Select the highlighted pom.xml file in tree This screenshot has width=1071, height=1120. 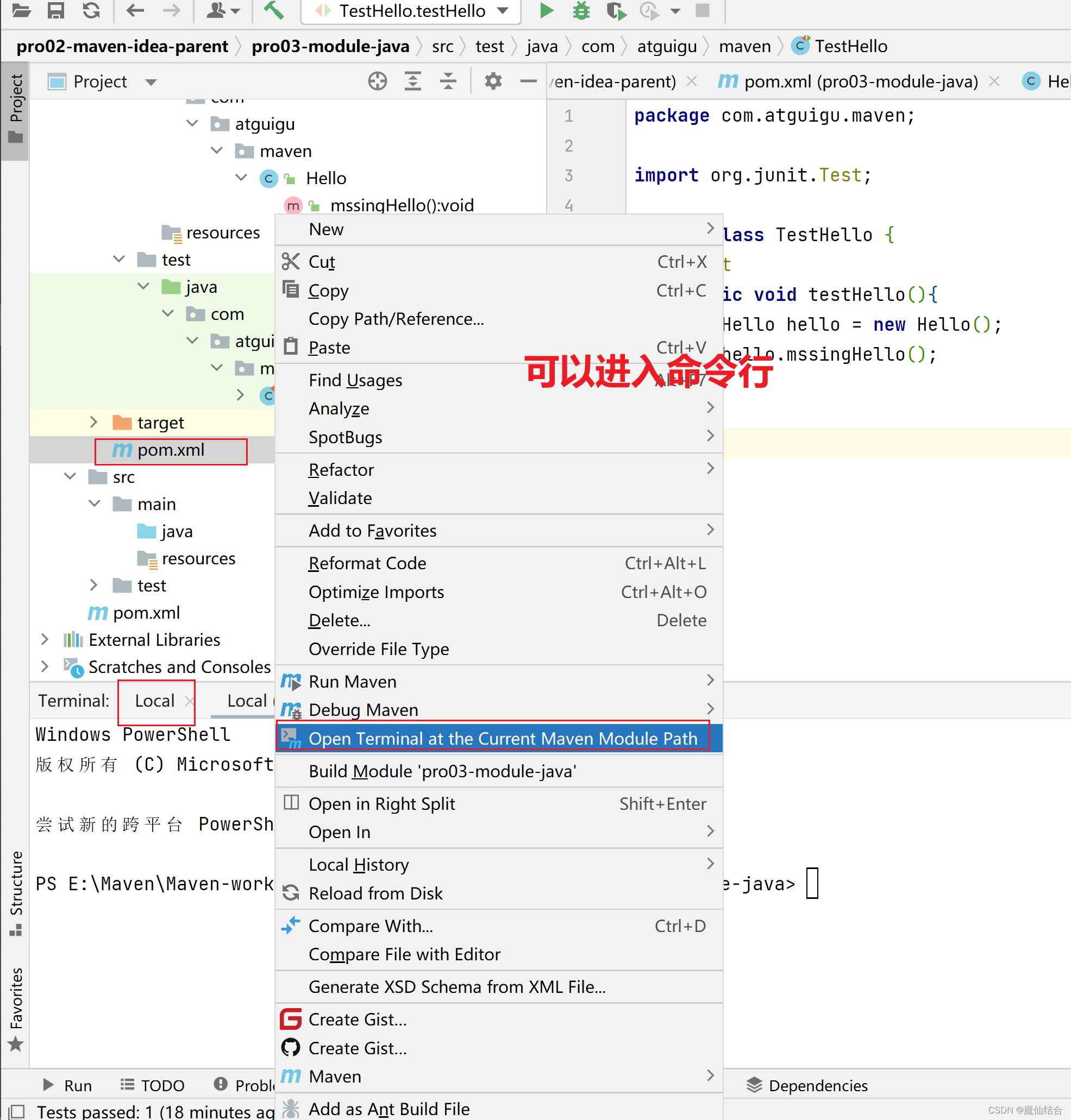pos(171,450)
